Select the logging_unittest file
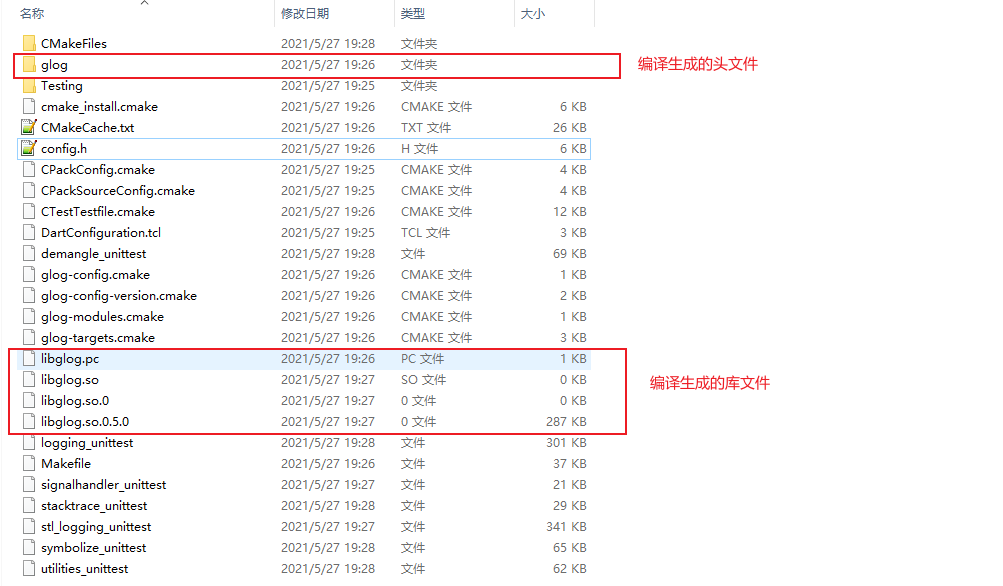 [85, 442]
